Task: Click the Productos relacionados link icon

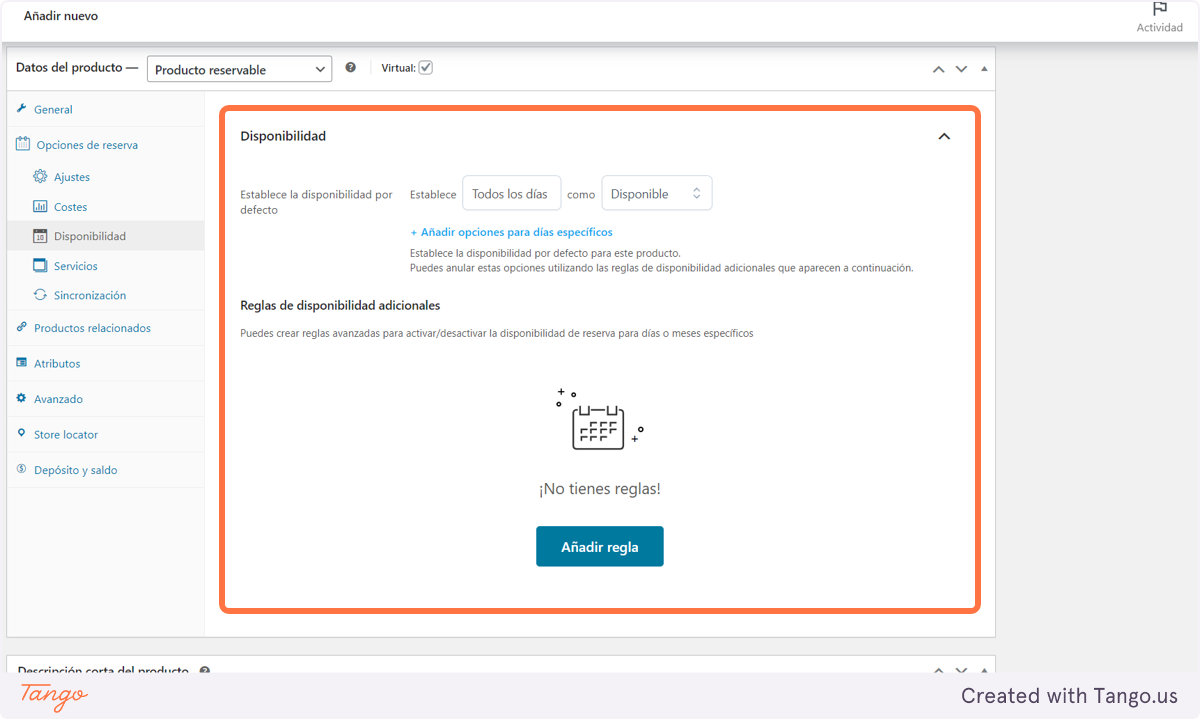Action: 22,327
